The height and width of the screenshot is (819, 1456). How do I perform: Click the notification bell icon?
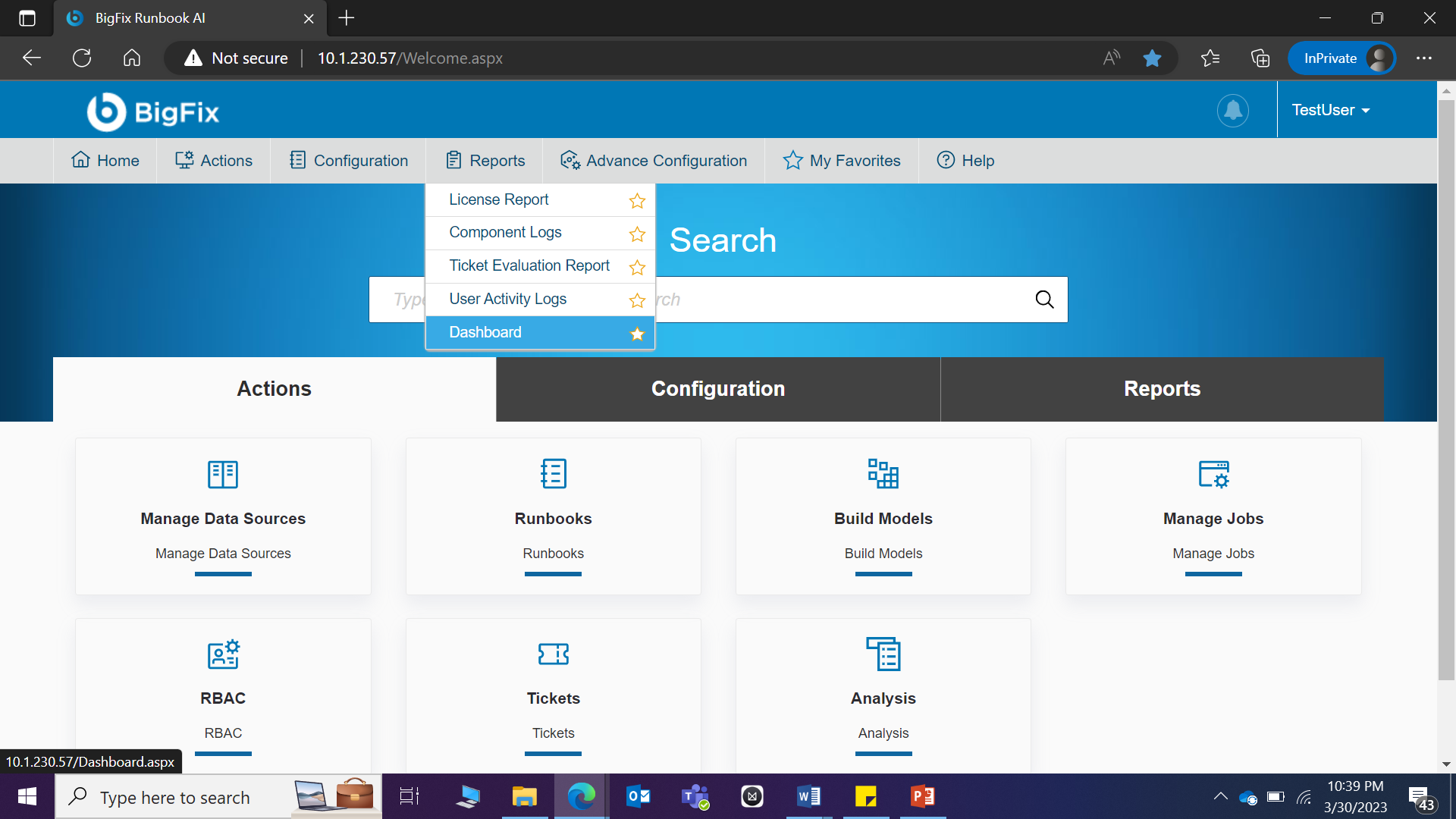pos(1233,111)
